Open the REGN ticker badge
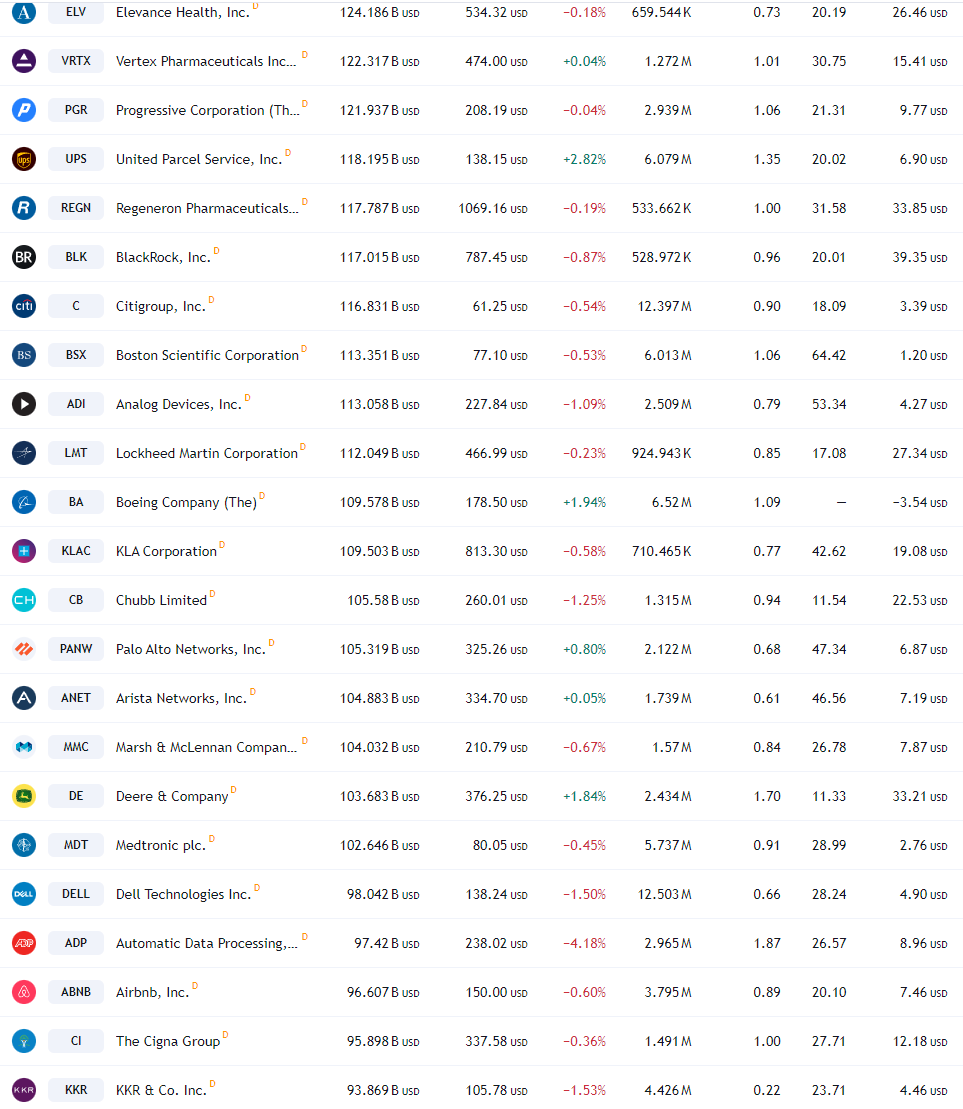The image size is (963, 1109). pyautogui.click(x=76, y=208)
